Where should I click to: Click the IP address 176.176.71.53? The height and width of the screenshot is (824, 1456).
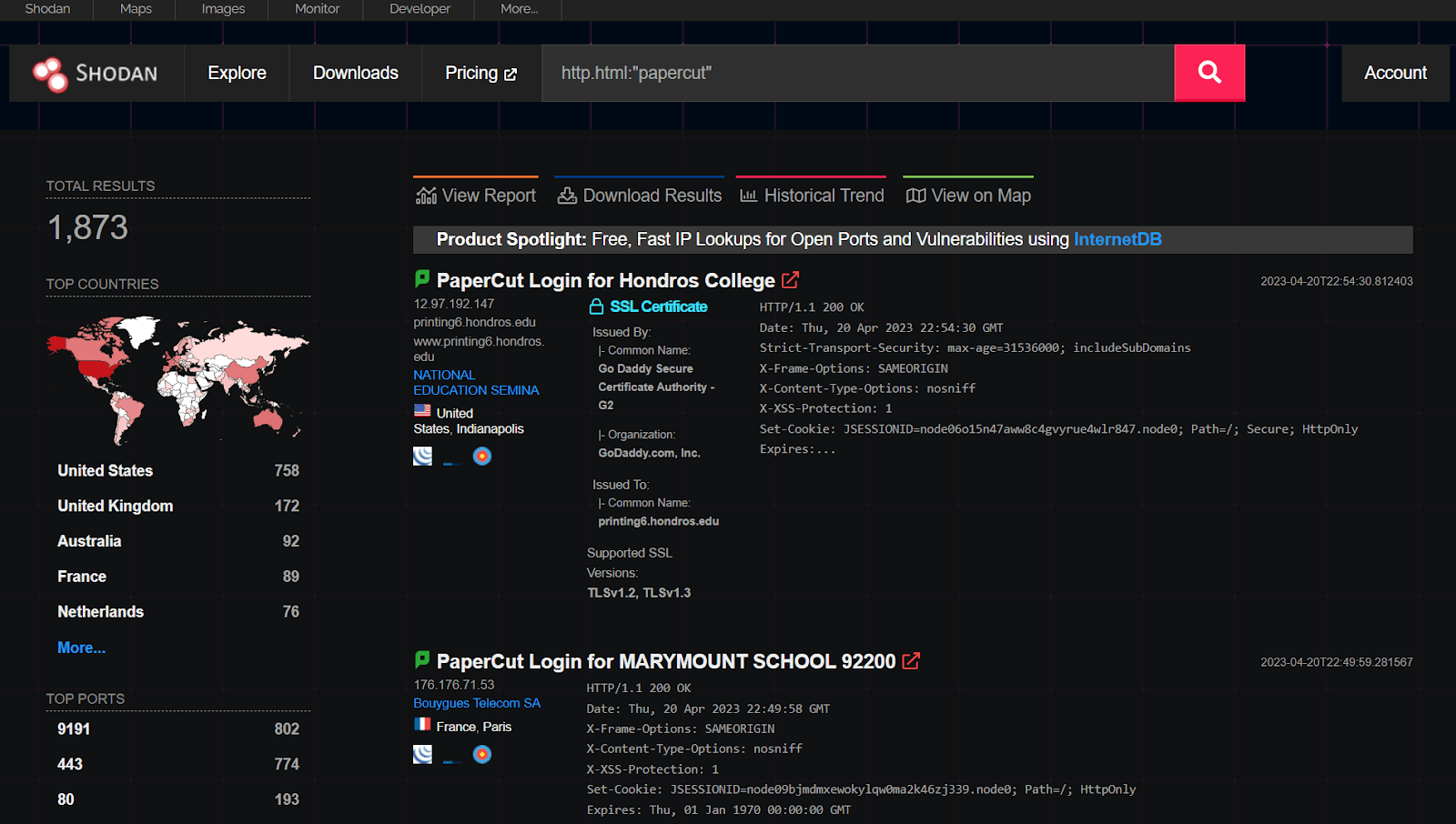(x=454, y=685)
